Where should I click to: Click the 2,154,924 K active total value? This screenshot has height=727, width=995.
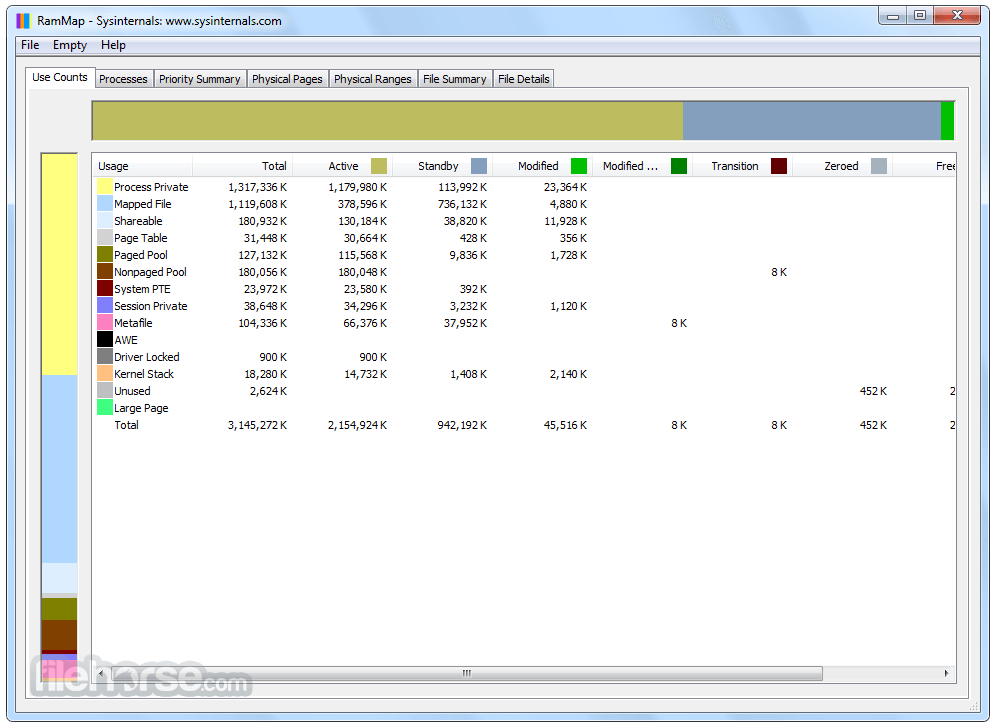coord(357,425)
